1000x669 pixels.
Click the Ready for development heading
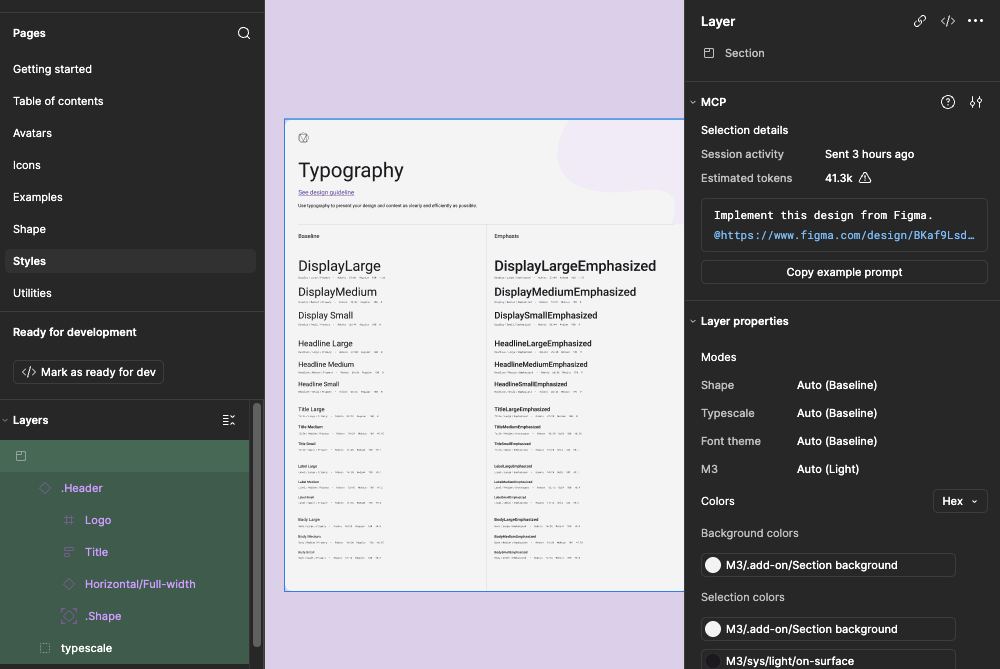(x=75, y=332)
